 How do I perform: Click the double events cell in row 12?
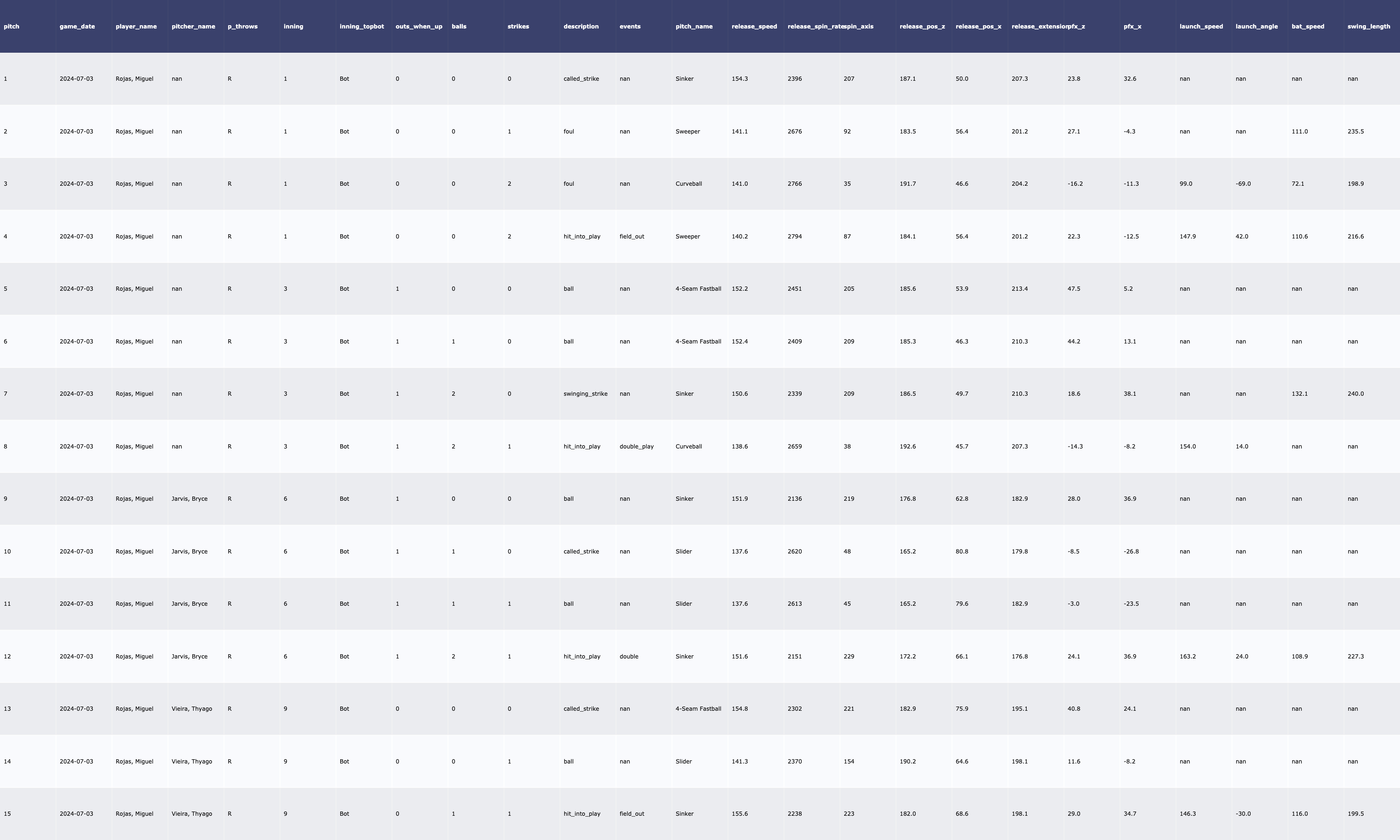point(629,657)
